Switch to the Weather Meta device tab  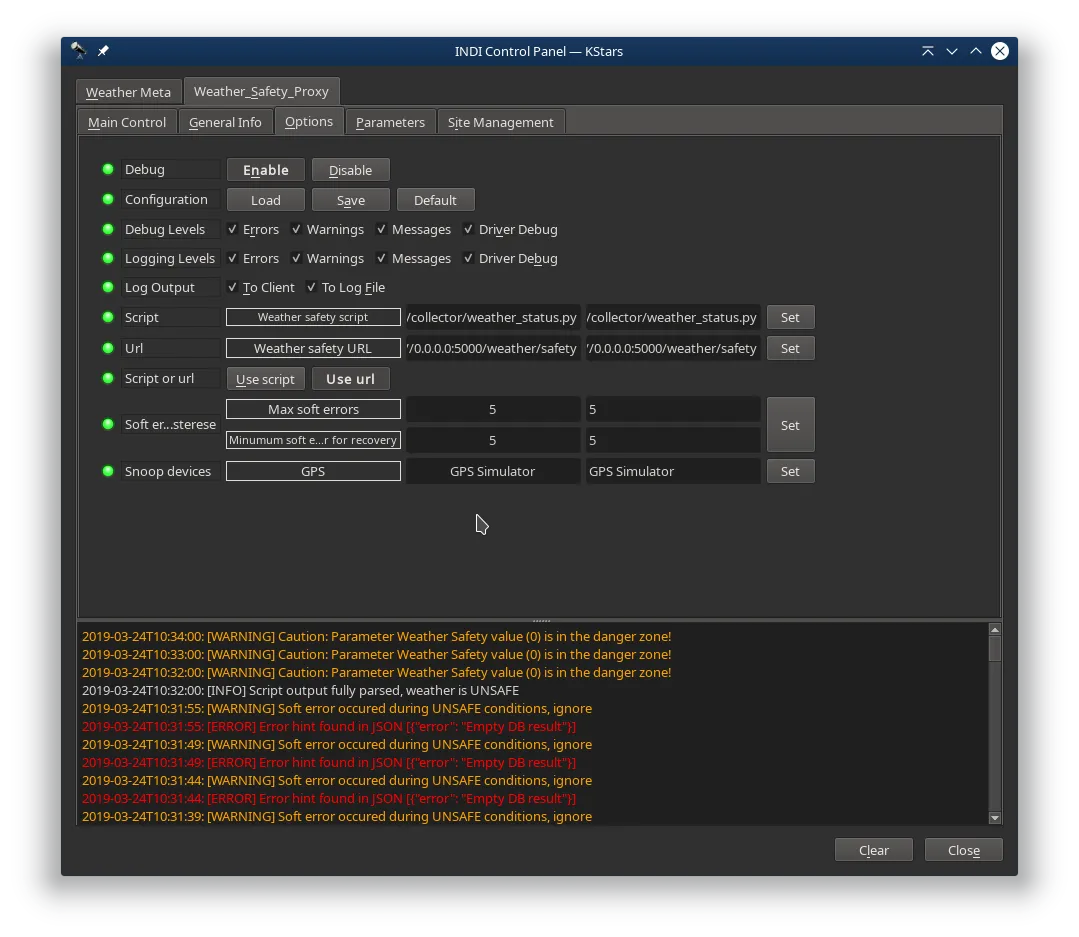click(129, 92)
